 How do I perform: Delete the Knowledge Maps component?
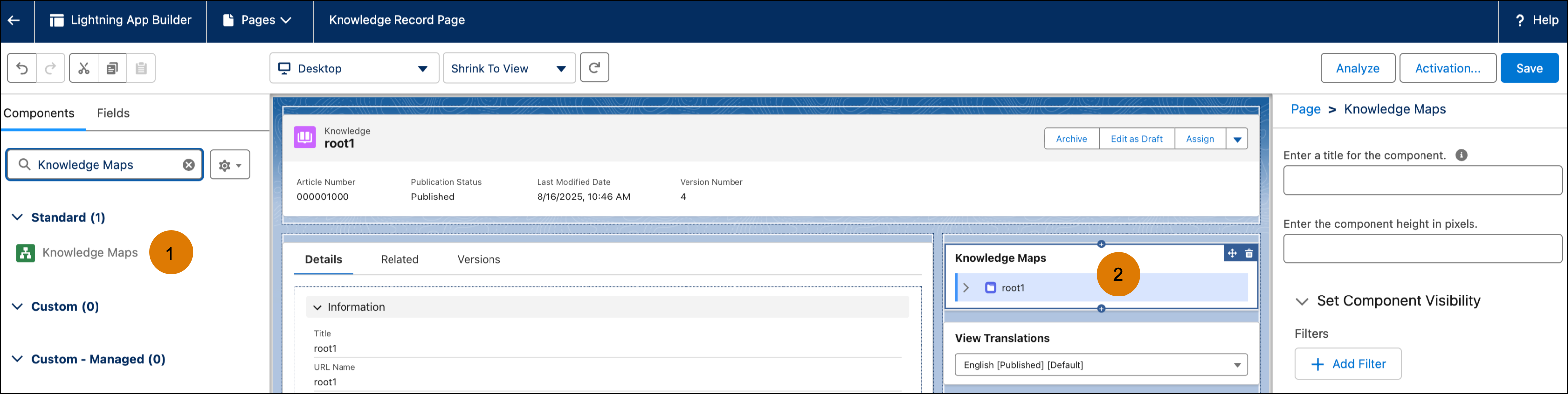click(x=1249, y=253)
